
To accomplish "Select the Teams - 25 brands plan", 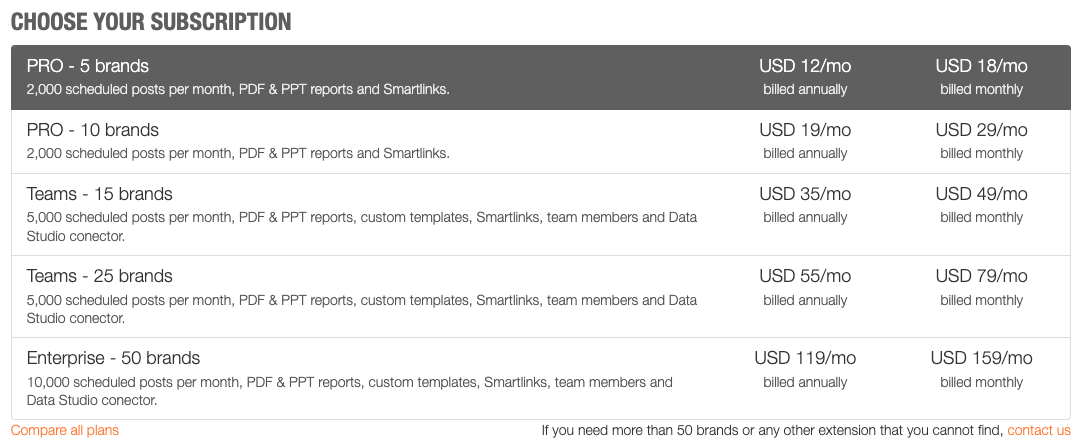I will [100, 277].
